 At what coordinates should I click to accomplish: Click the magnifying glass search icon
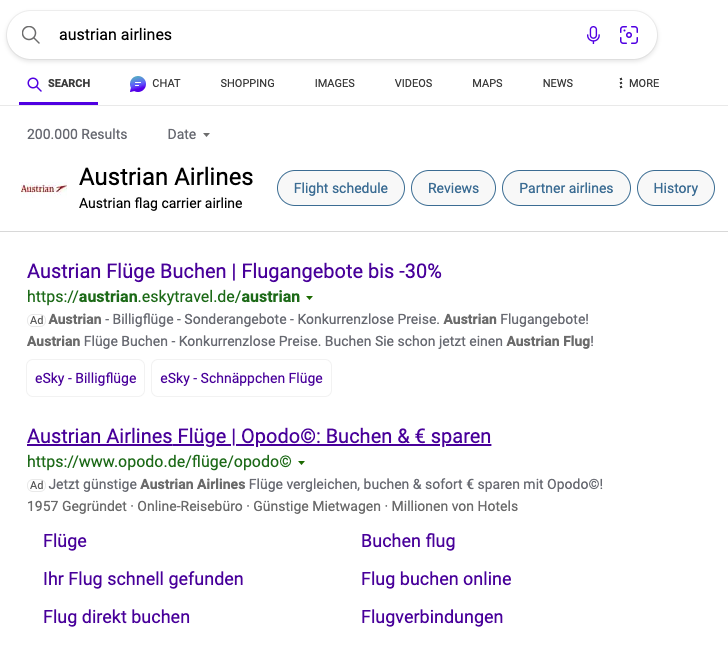[x=31, y=35]
